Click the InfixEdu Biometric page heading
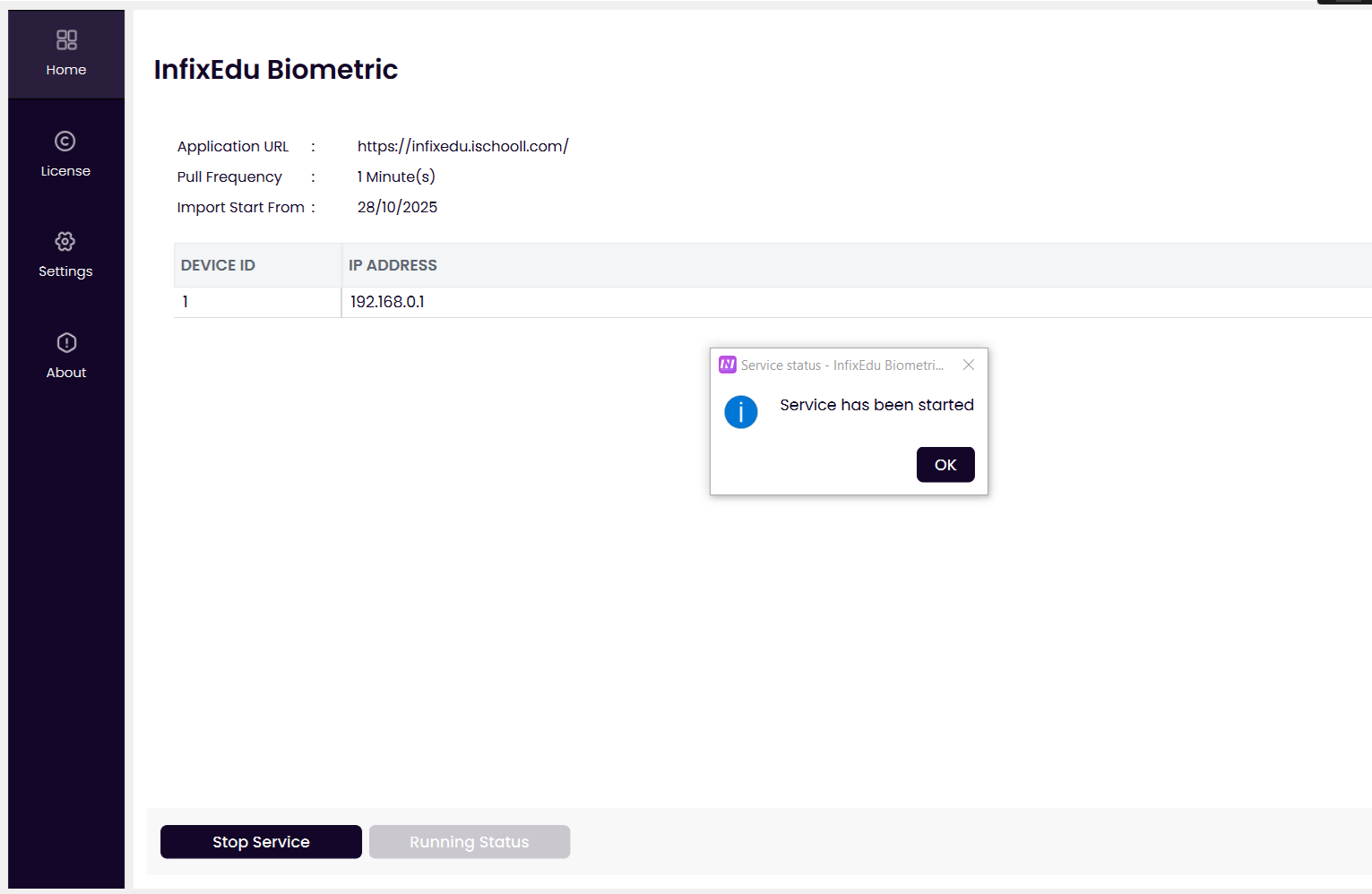Screen dimensions: 1372x894 [x=276, y=69]
